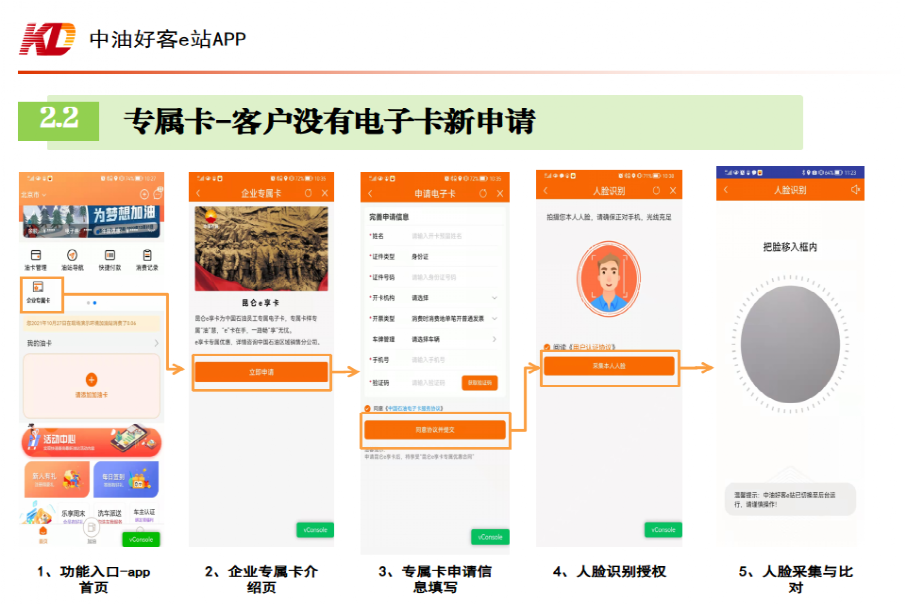The width and height of the screenshot is (906, 605).
Task: Tap the 油站导航 navigation icon
Action: pos(73,260)
